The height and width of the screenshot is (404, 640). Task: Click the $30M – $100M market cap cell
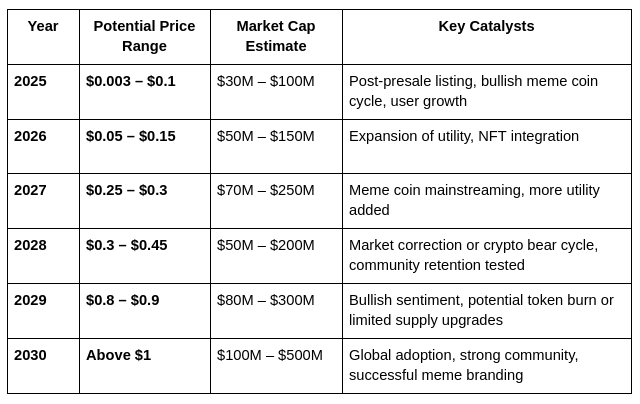coord(265,81)
